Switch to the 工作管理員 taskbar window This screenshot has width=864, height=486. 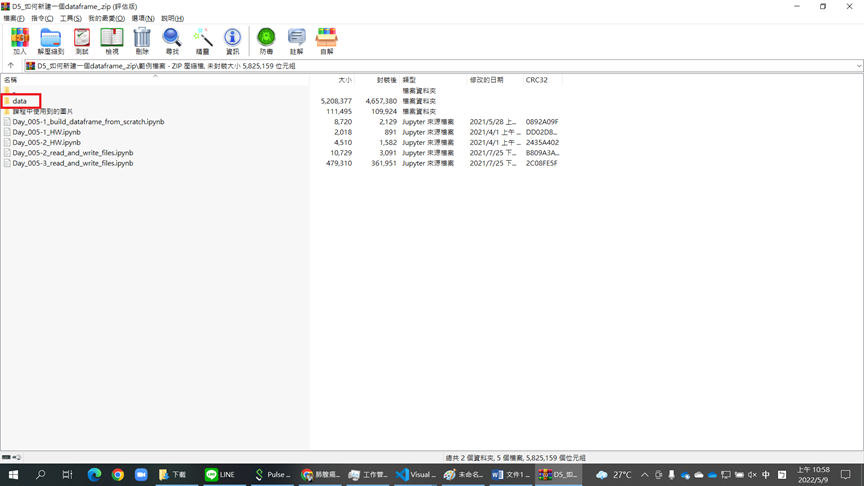click(367, 474)
